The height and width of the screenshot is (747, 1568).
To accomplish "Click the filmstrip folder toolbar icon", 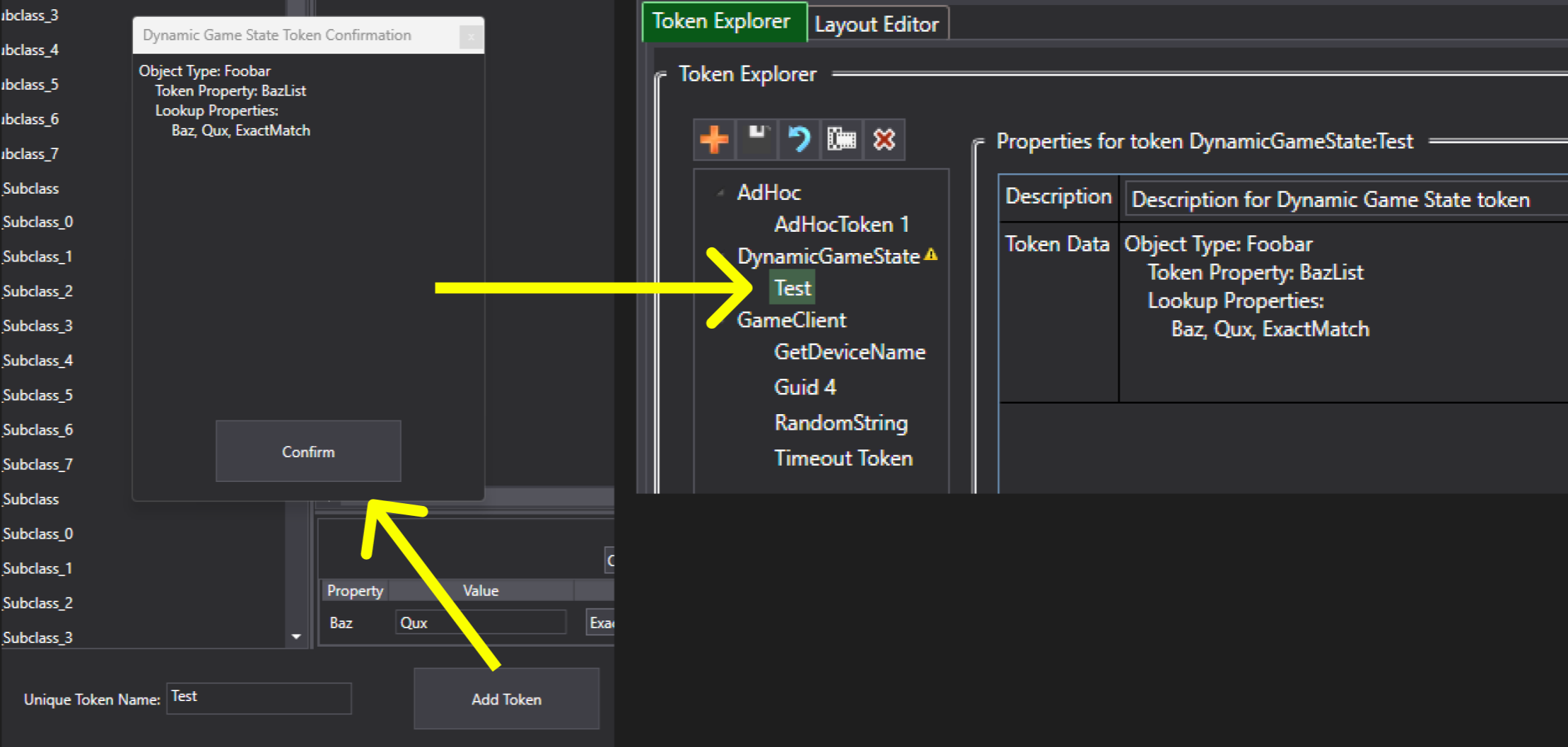I will [841, 139].
